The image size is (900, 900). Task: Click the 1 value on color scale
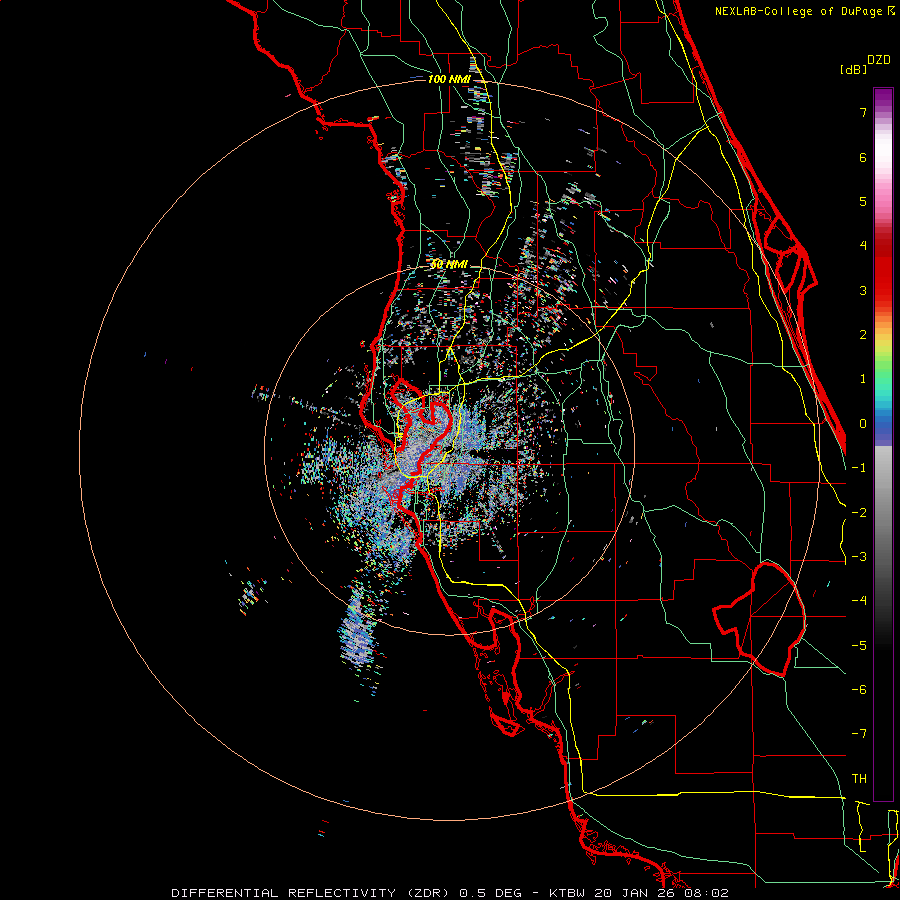click(x=863, y=379)
